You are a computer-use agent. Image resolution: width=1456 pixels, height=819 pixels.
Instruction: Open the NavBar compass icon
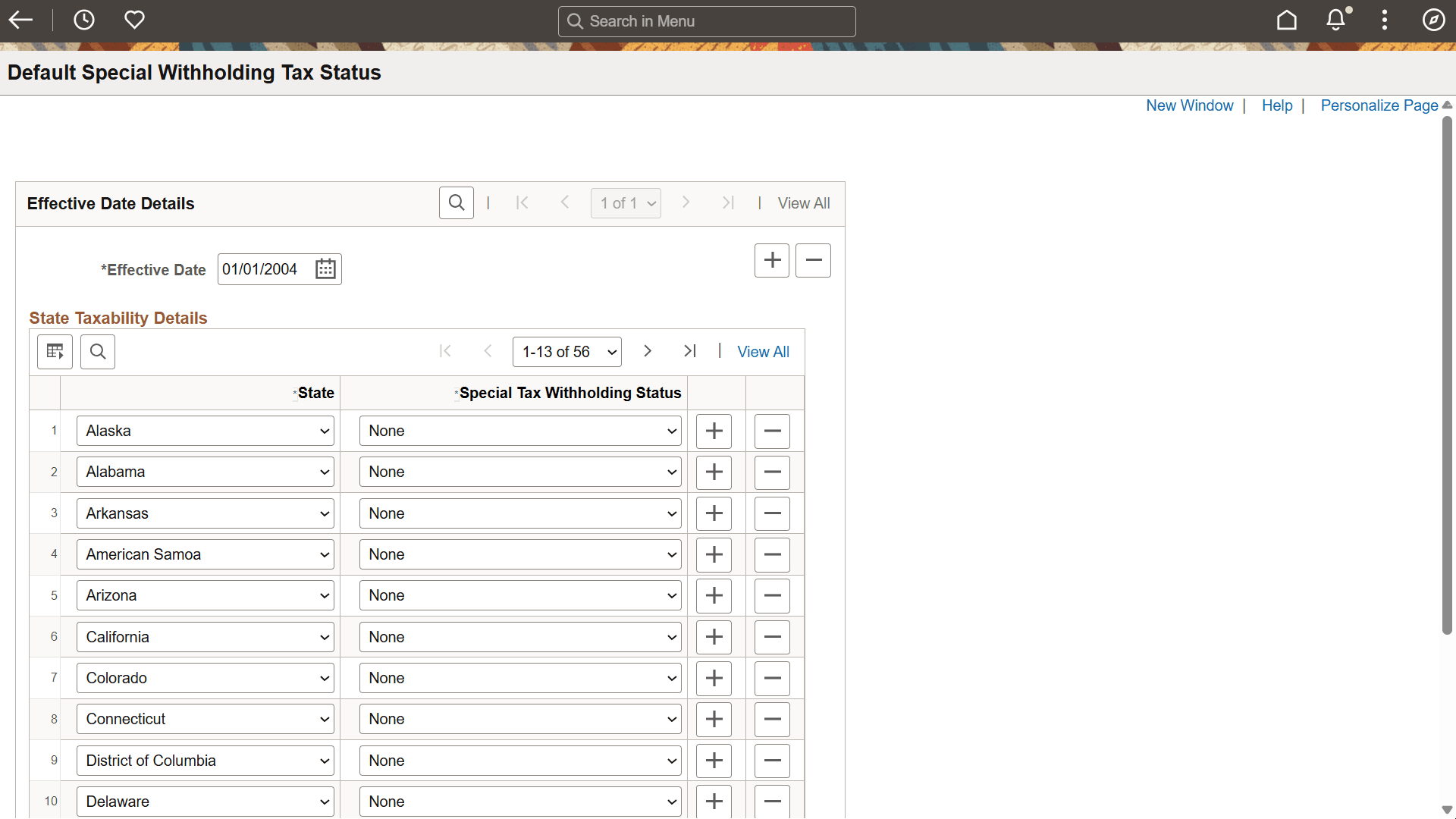[x=1433, y=20]
